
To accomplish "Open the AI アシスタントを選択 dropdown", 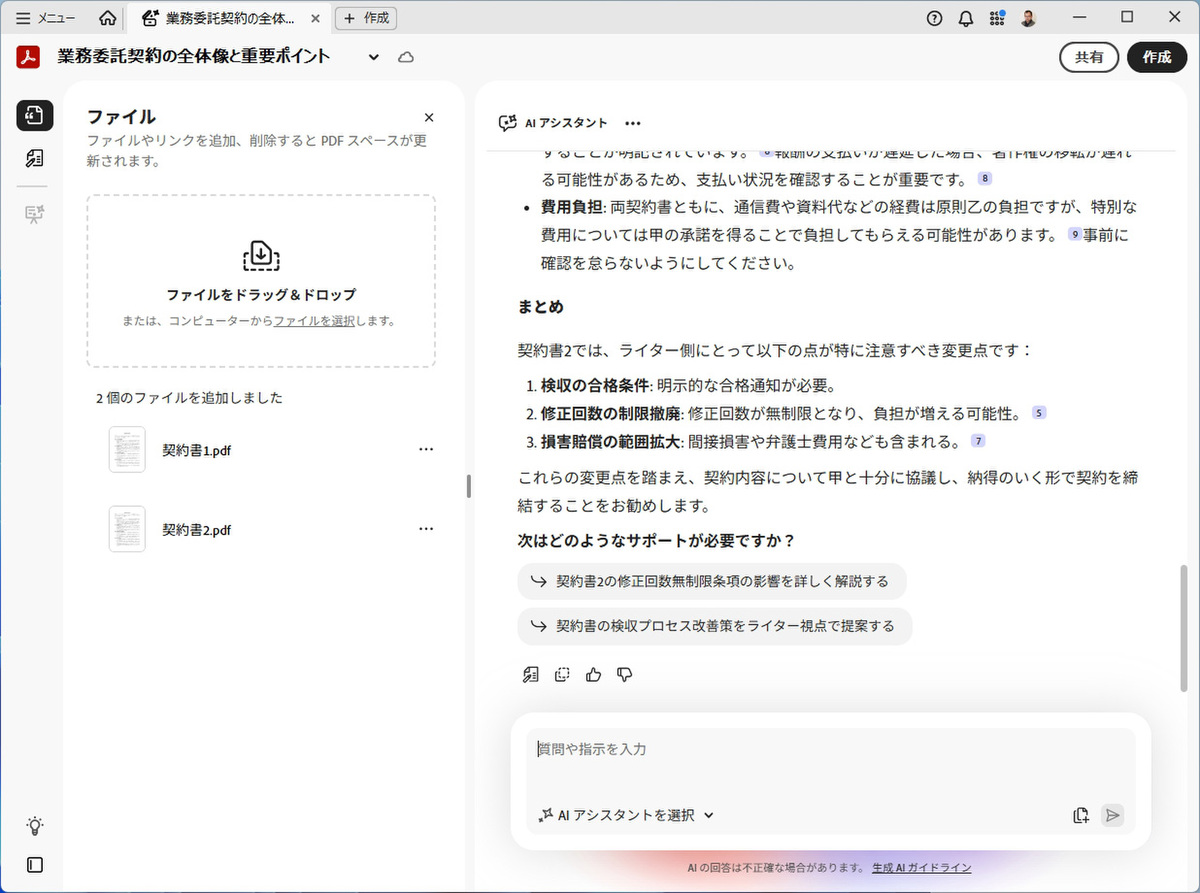I will click(x=627, y=815).
